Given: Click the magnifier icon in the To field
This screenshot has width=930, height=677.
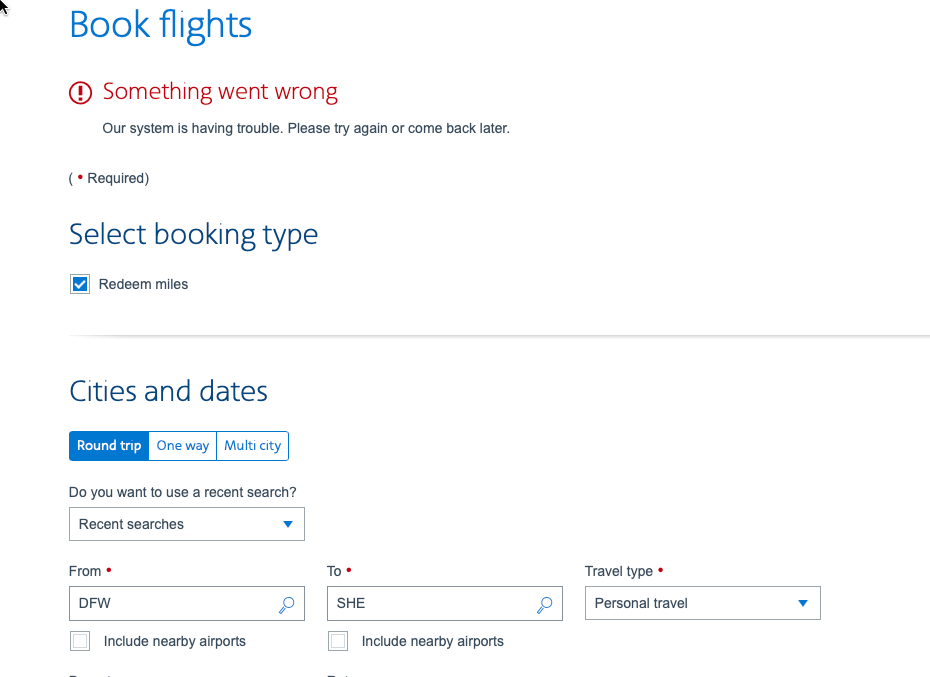Looking at the screenshot, I should click(x=544, y=604).
